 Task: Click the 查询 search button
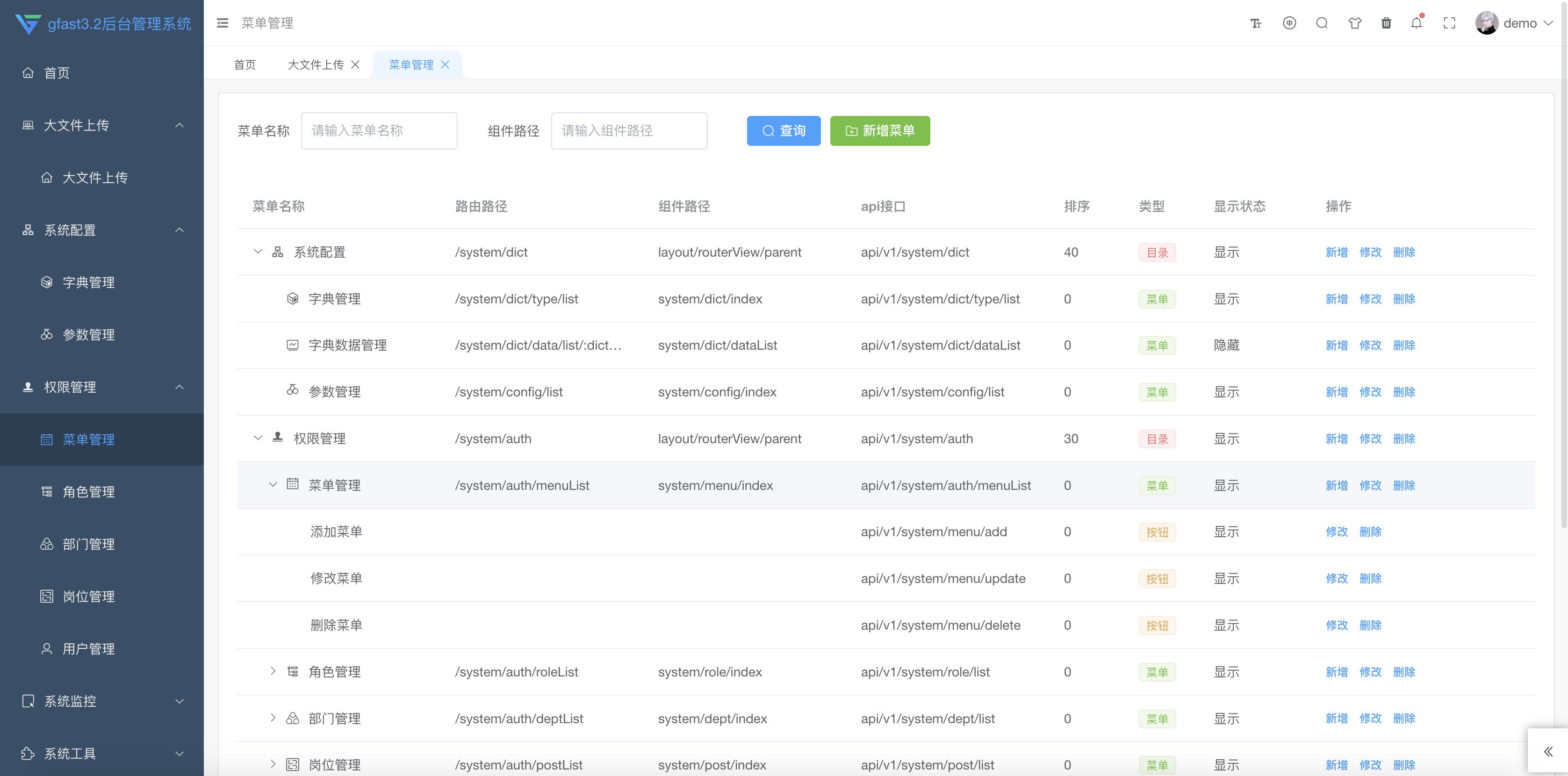coord(784,130)
